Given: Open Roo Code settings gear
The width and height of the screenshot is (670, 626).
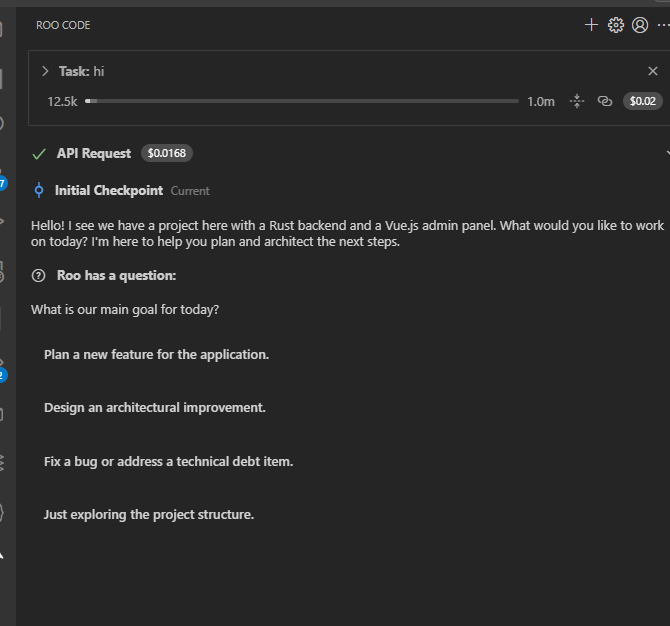Looking at the screenshot, I should pos(616,25).
